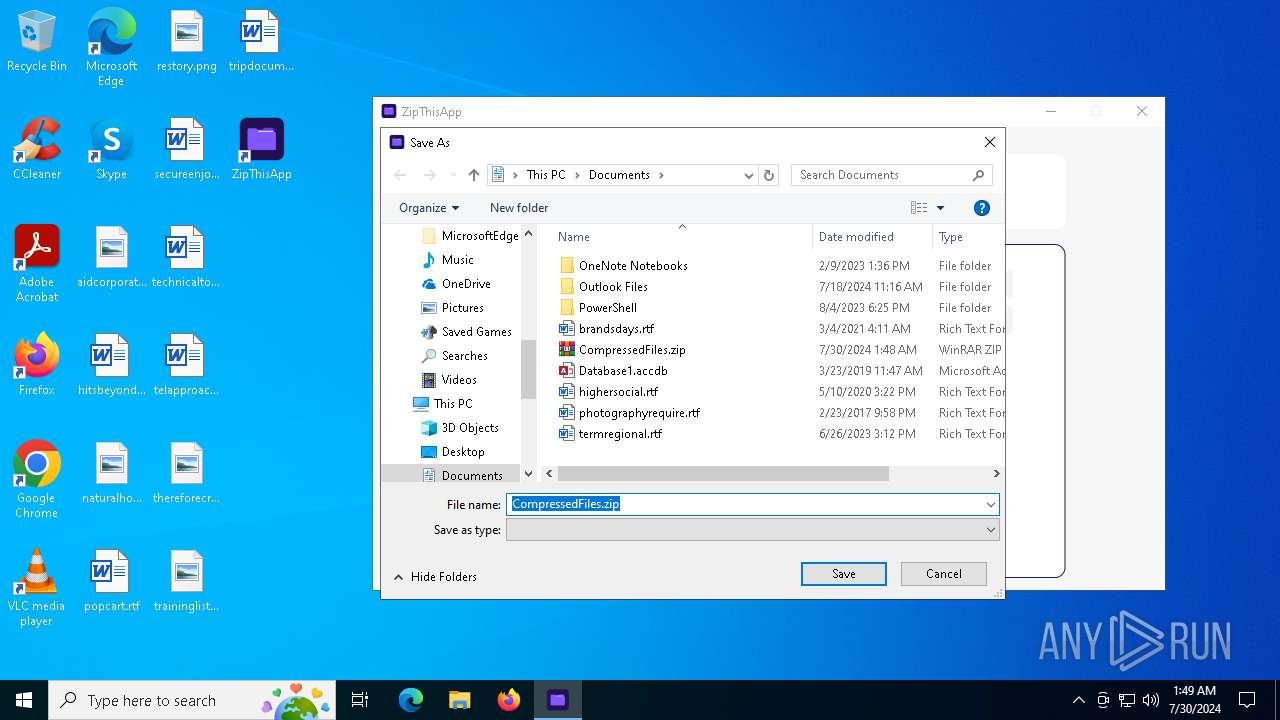Open File Explorer from the taskbar
This screenshot has width=1280, height=720.
(459, 700)
